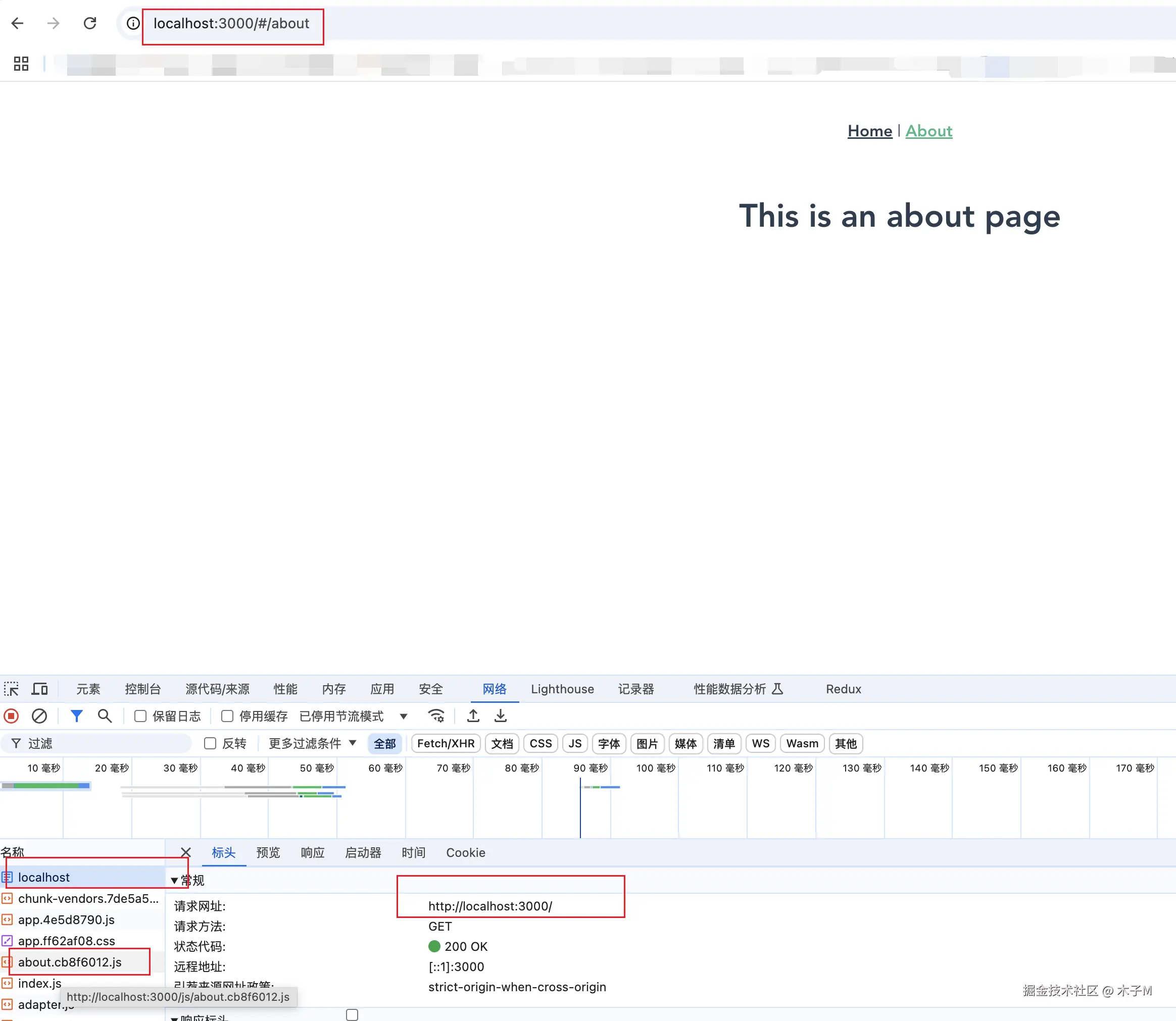Clear the network log
The height and width of the screenshot is (1021, 1176).
pos(39,716)
